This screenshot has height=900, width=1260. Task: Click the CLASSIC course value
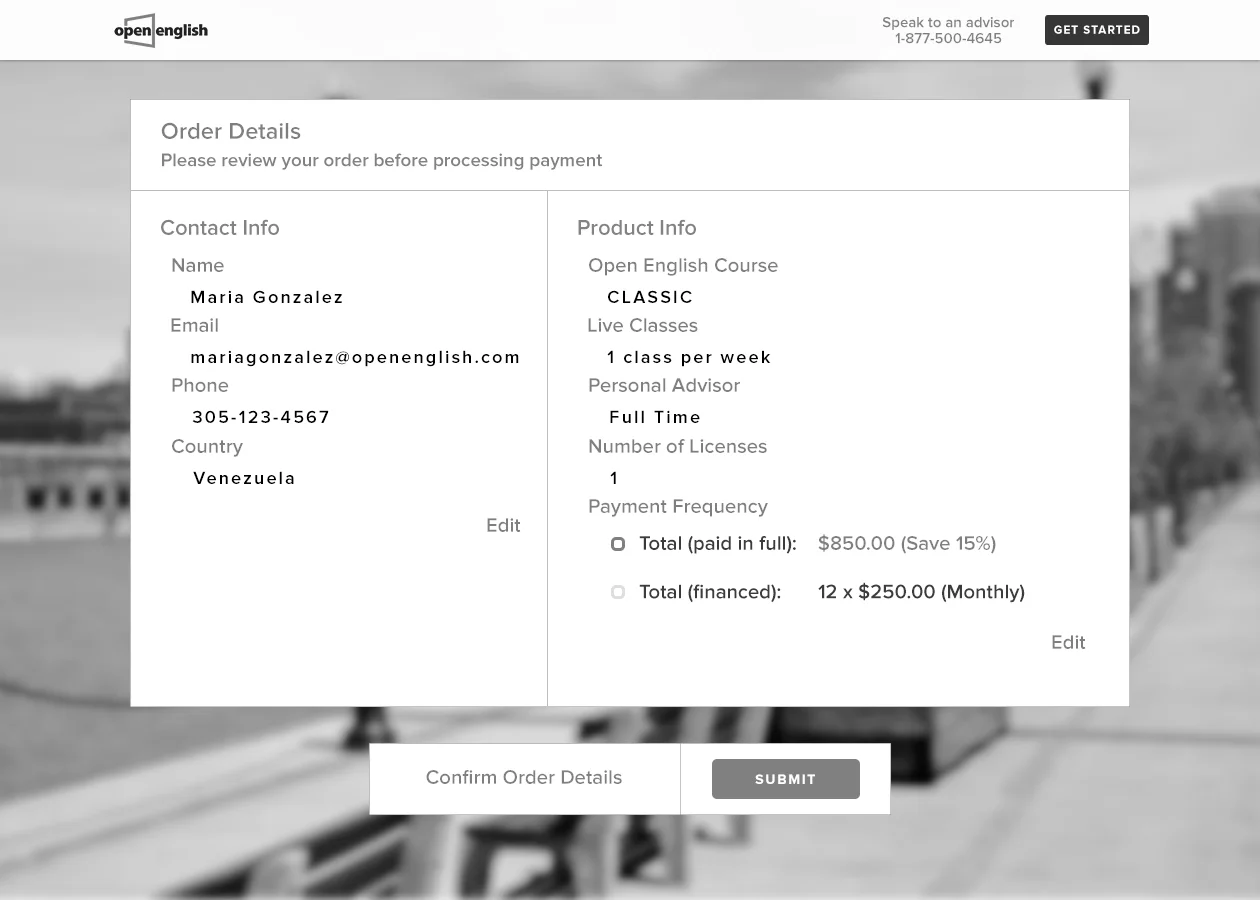click(x=651, y=297)
